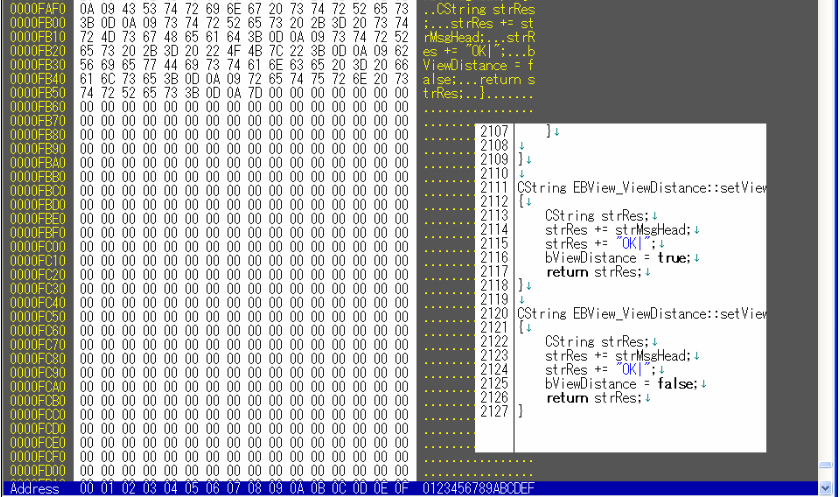Click 'CString strRes;' on line 2113

597,216
